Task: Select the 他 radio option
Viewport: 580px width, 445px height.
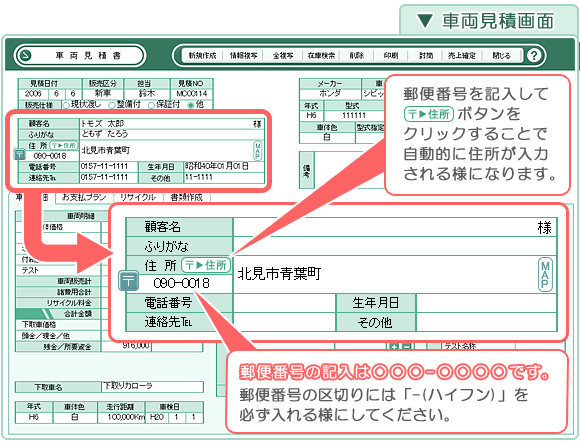Action: click(190, 105)
